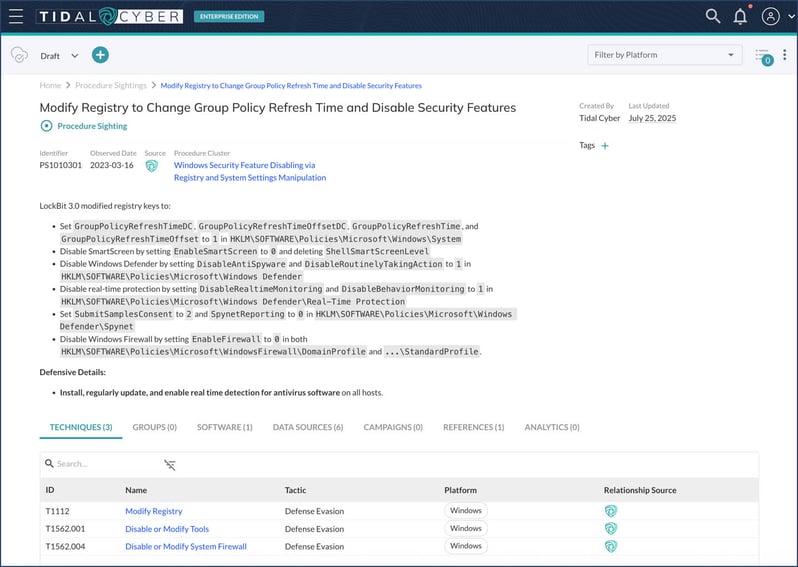Click relationship source icon for T1562.001
This screenshot has width=798, height=567.
pos(611,528)
